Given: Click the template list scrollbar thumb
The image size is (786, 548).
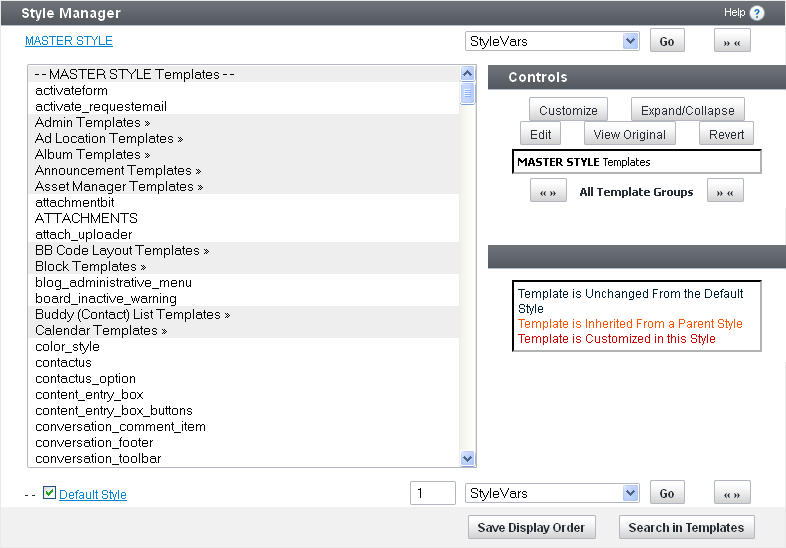Looking at the screenshot, I should [x=467, y=93].
